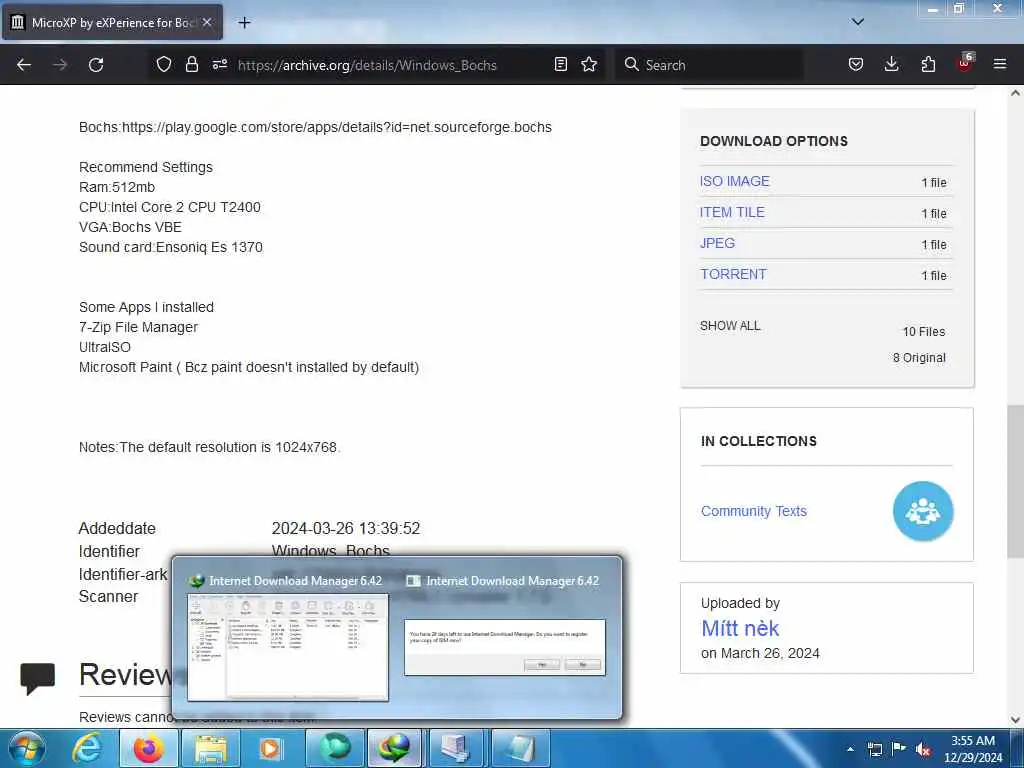The width and height of the screenshot is (1024, 768).
Task: Click the page vertical scrollbar thumb
Action: click(1015, 481)
